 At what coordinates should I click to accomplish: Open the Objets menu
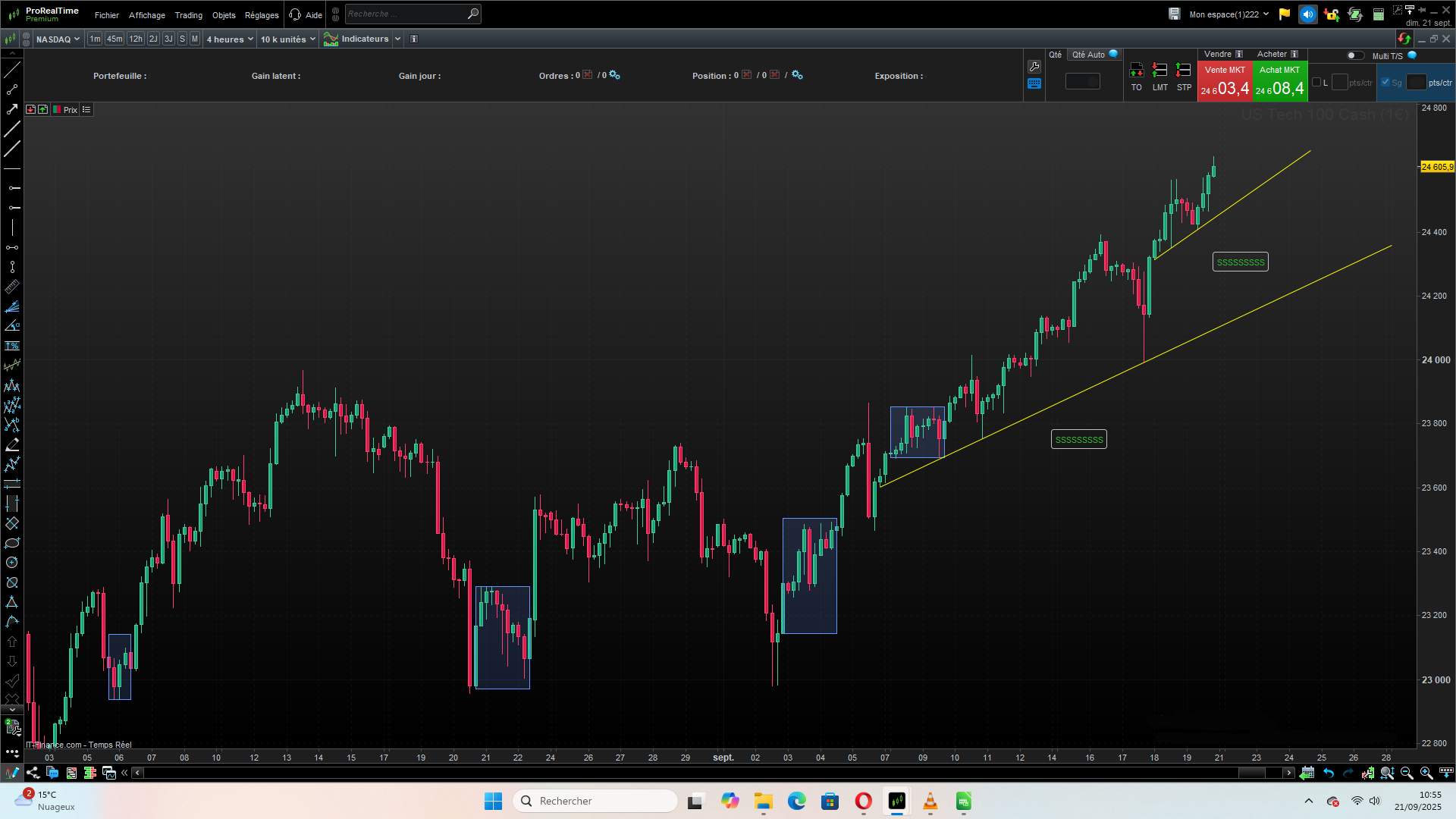[224, 15]
